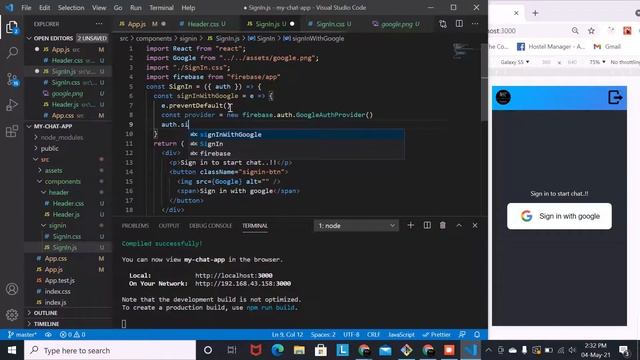The height and width of the screenshot is (360, 640).
Task: Expand the assets folder
Action: pos(53,171)
